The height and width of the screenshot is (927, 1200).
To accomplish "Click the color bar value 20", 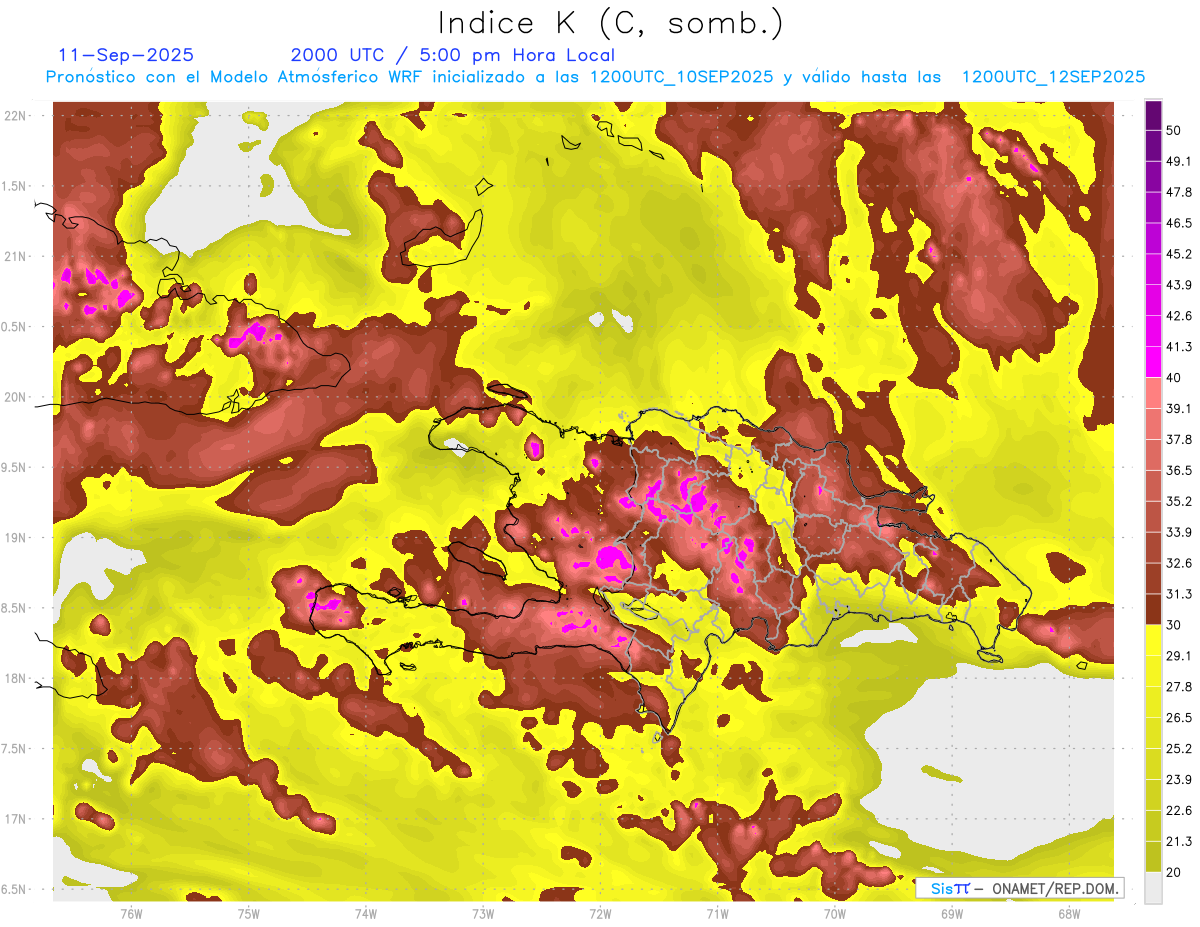I will click(x=1173, y=872).
